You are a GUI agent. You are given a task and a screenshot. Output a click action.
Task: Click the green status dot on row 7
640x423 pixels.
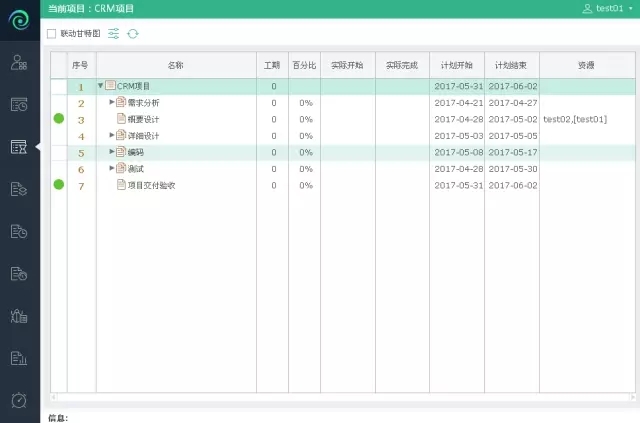tap(59, 185)
